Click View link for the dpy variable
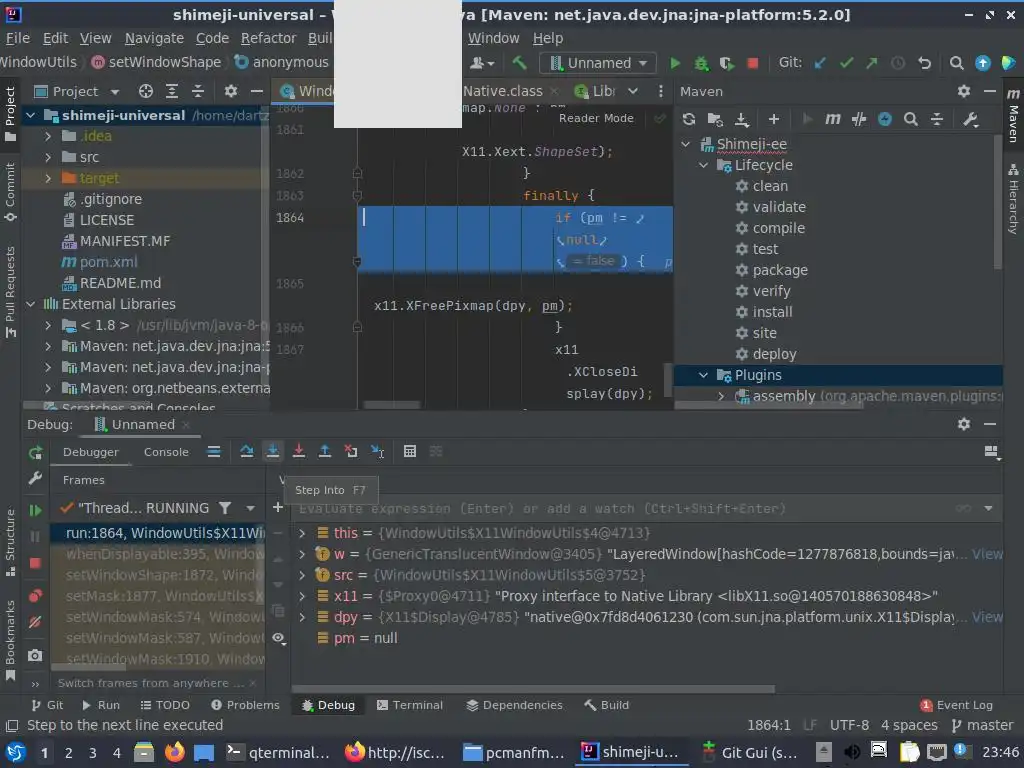 [x=987, y=616]
